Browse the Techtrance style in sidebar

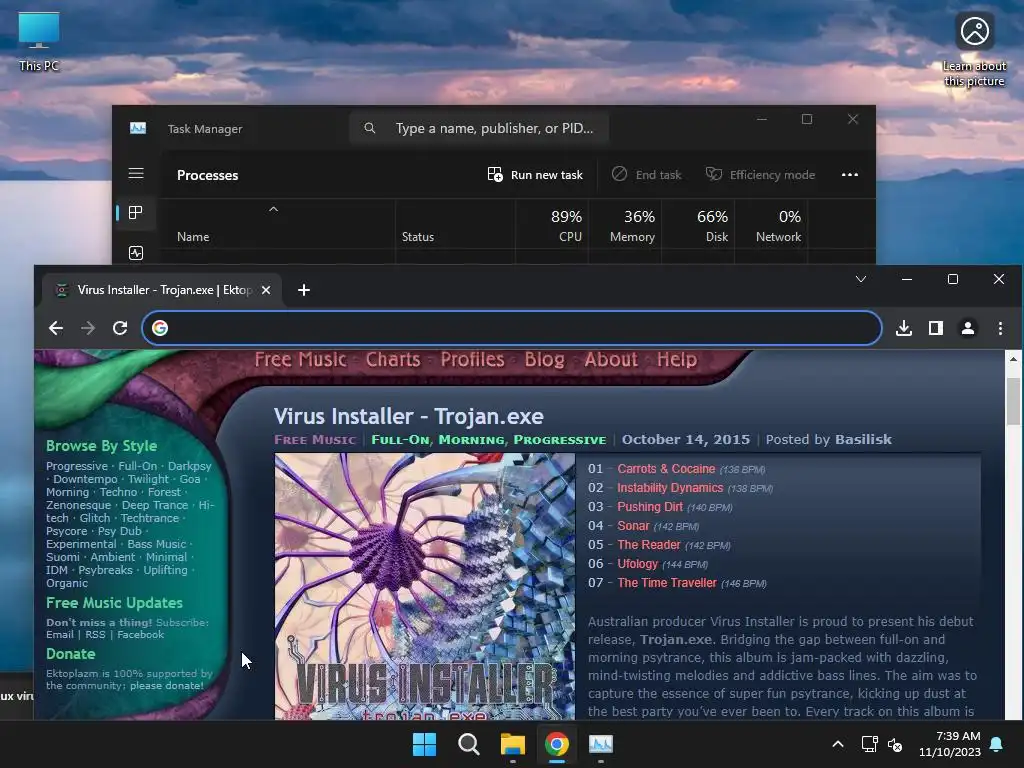(x=150, y=518)
